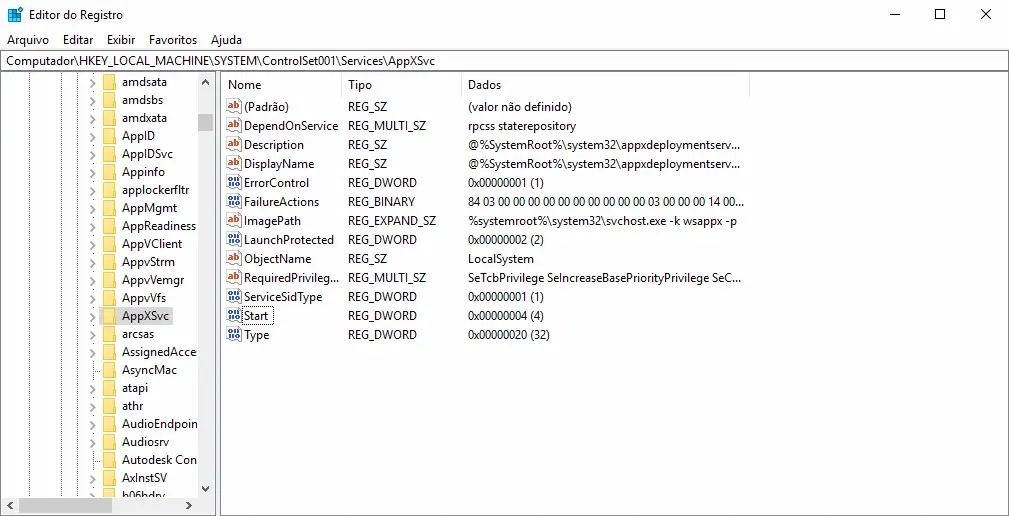Click the Start value binary icon

click(234, 316)
